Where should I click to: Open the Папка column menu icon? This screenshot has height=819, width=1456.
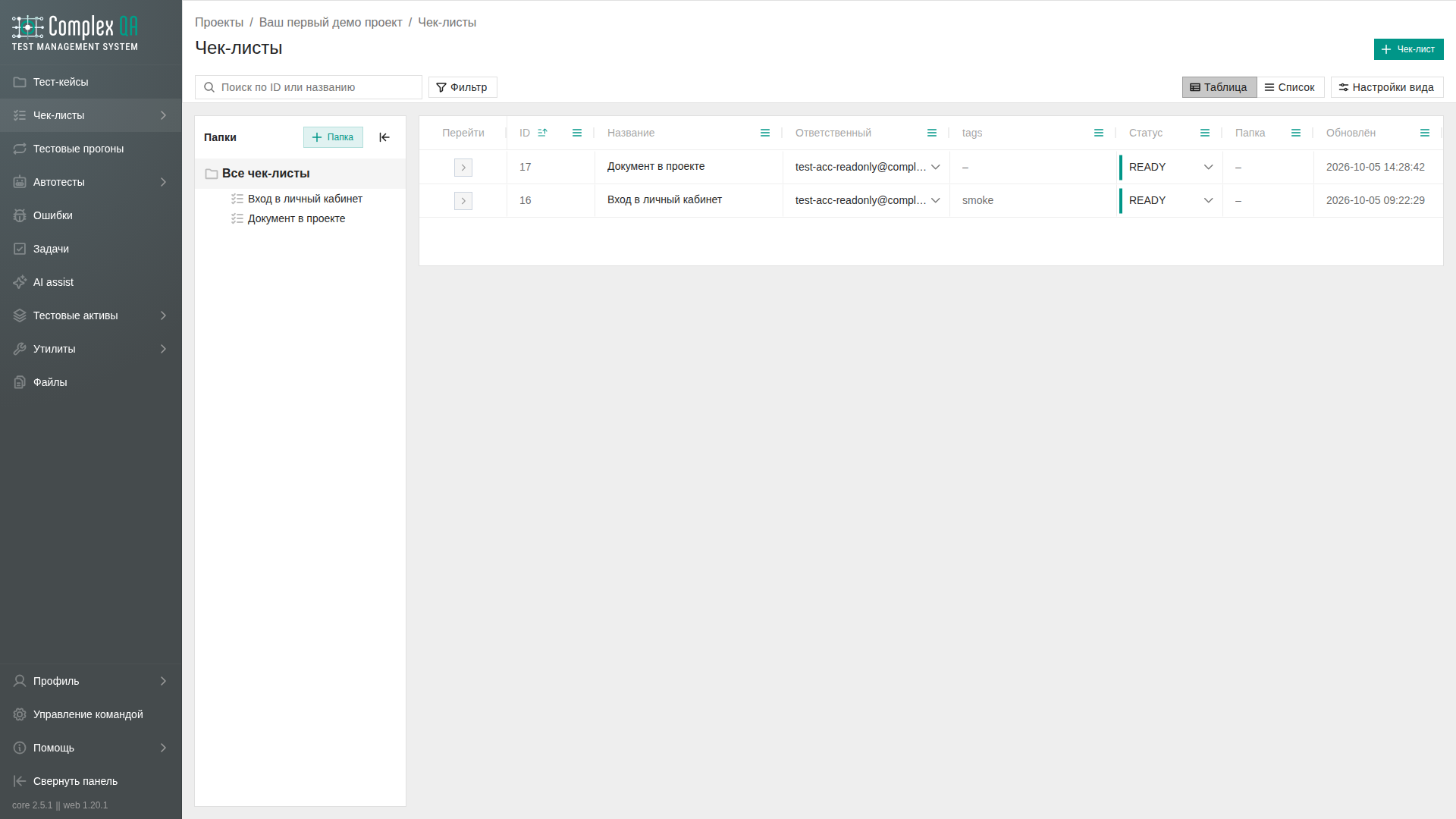[1296, 133]
